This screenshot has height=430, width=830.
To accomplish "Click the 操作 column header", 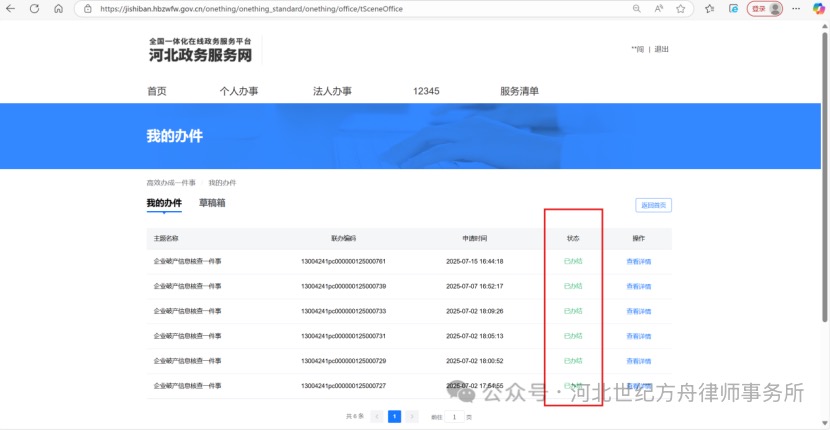I will pos(638,238).
